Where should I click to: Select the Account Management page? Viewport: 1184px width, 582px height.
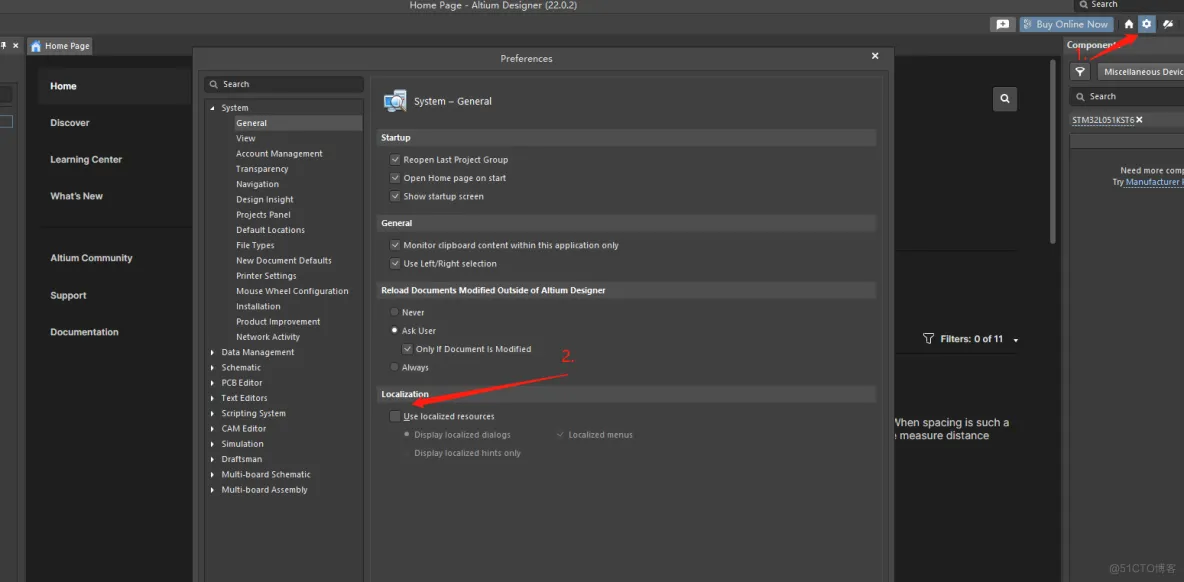pos(279,153)
